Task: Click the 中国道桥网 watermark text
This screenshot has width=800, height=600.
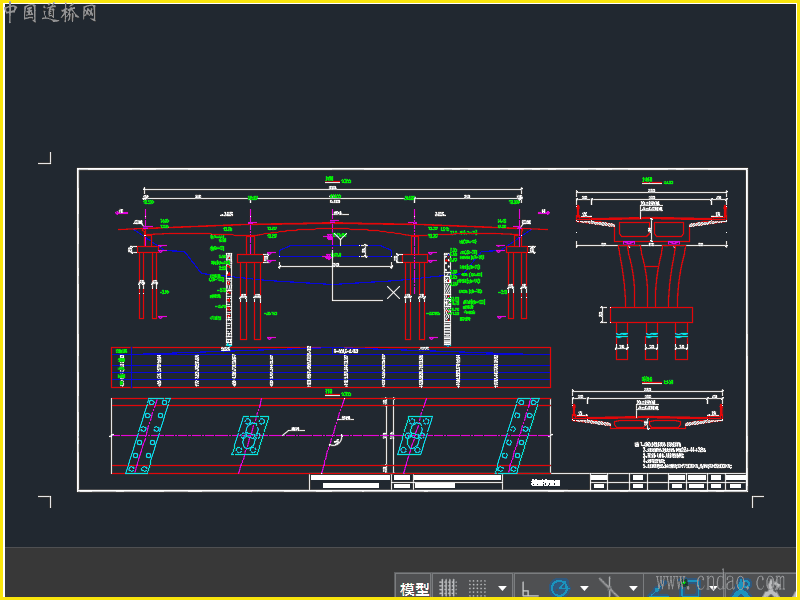Action: click(50, 13)
